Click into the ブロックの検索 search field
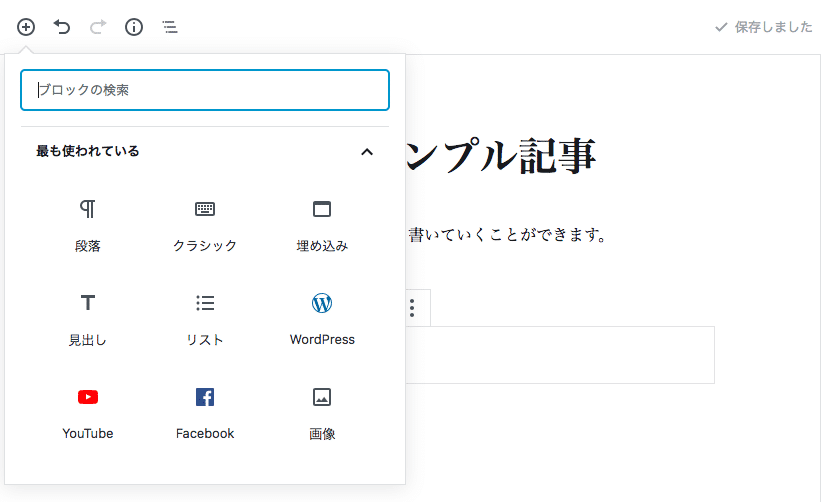Screen dimensions: 821x502 [x=205, y=90]
